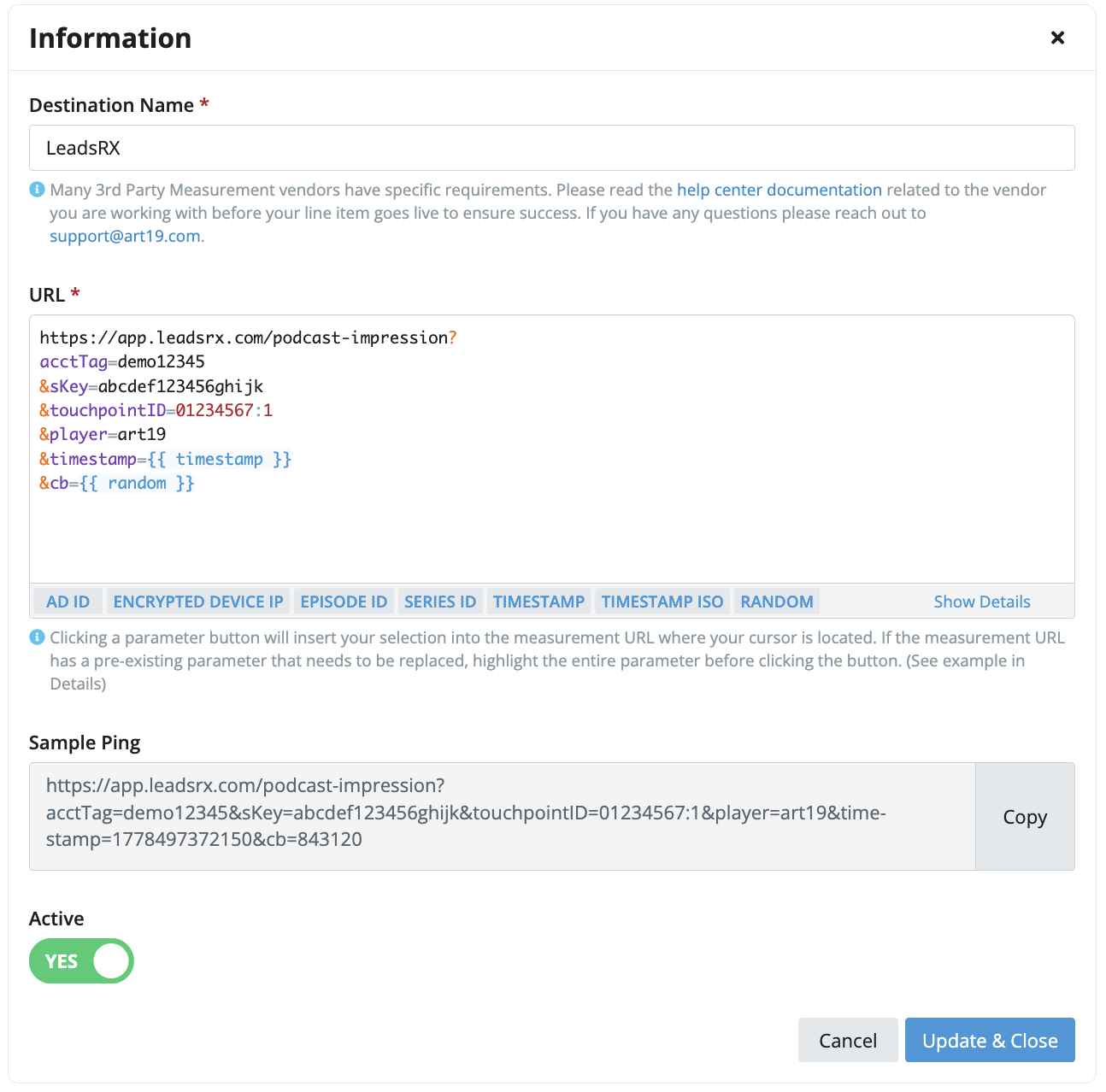Close the Information dialog with X
The image size is (1106, 1092).
[x=1057, y=38]
